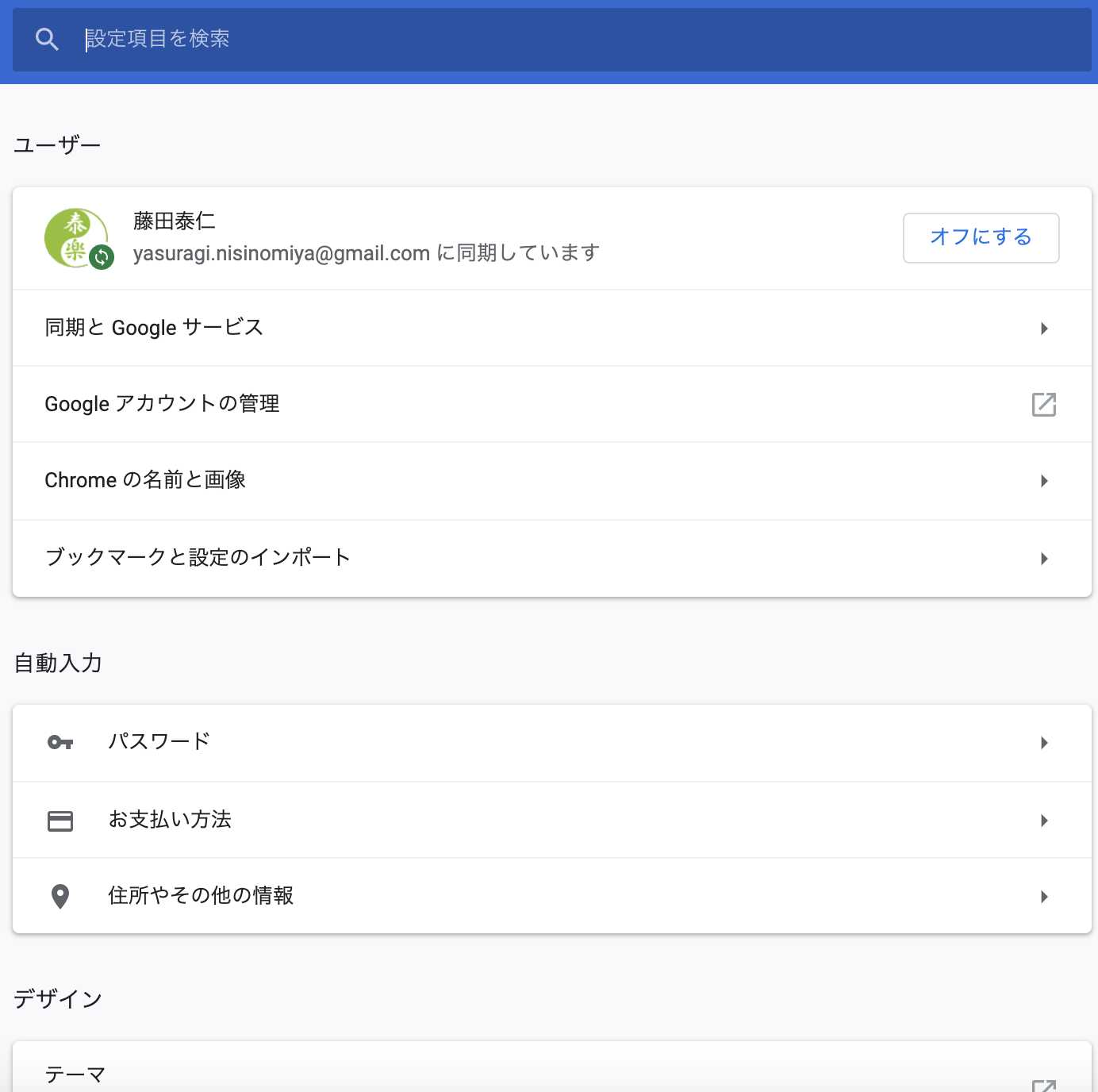
Task: Click the 自動入力 section heading
Action: tap(58, 663)
